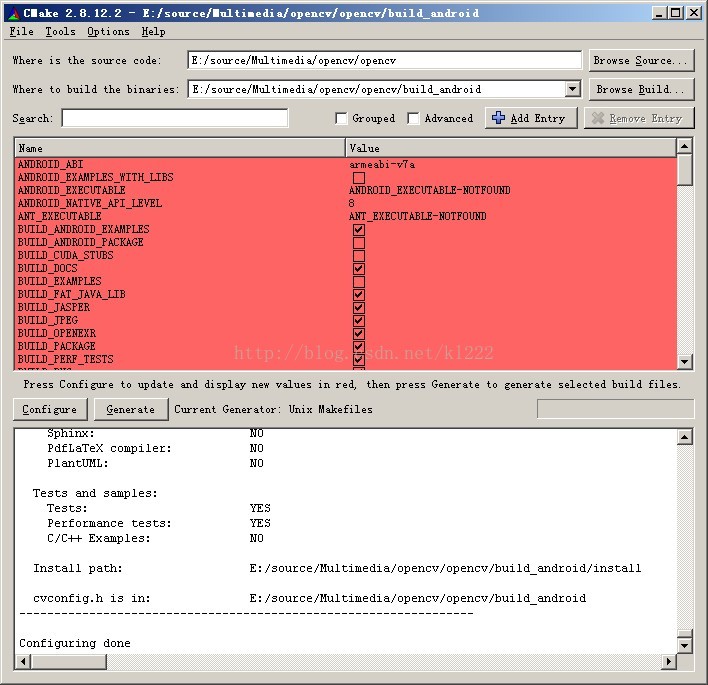Select the ANT_EXECUTABLE entry name
The width and height of the screenshot is (708, 685).
click(x=60, y=216)
